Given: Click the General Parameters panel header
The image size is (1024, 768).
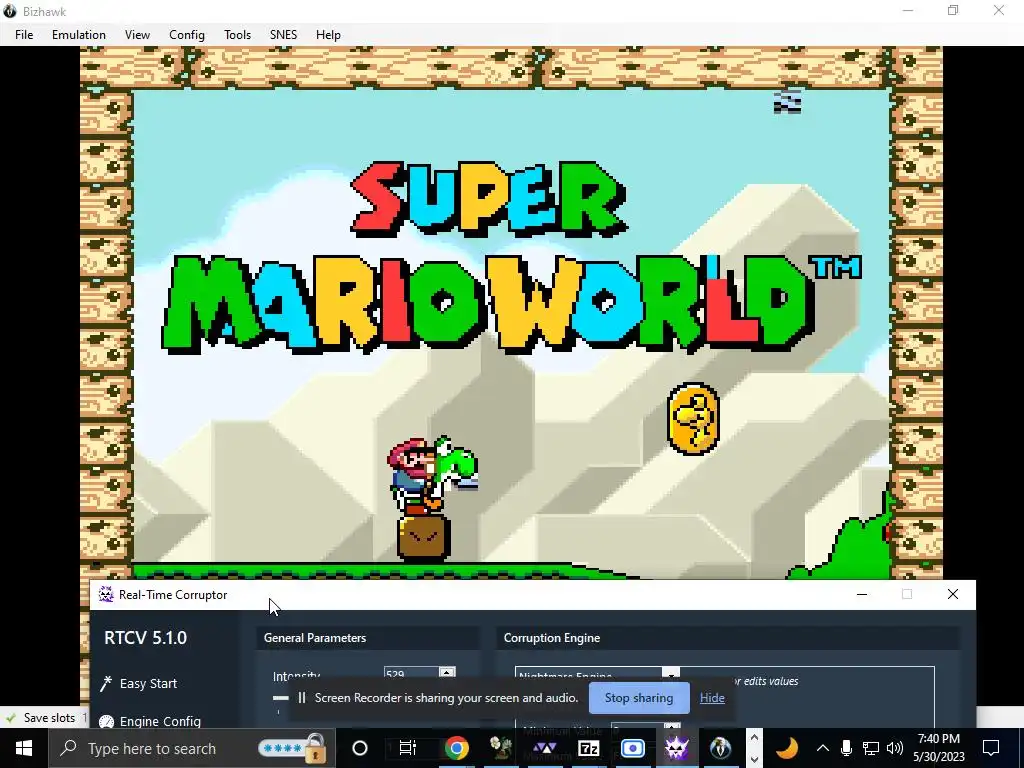Looking at the screenshot, I should [368, 637].
